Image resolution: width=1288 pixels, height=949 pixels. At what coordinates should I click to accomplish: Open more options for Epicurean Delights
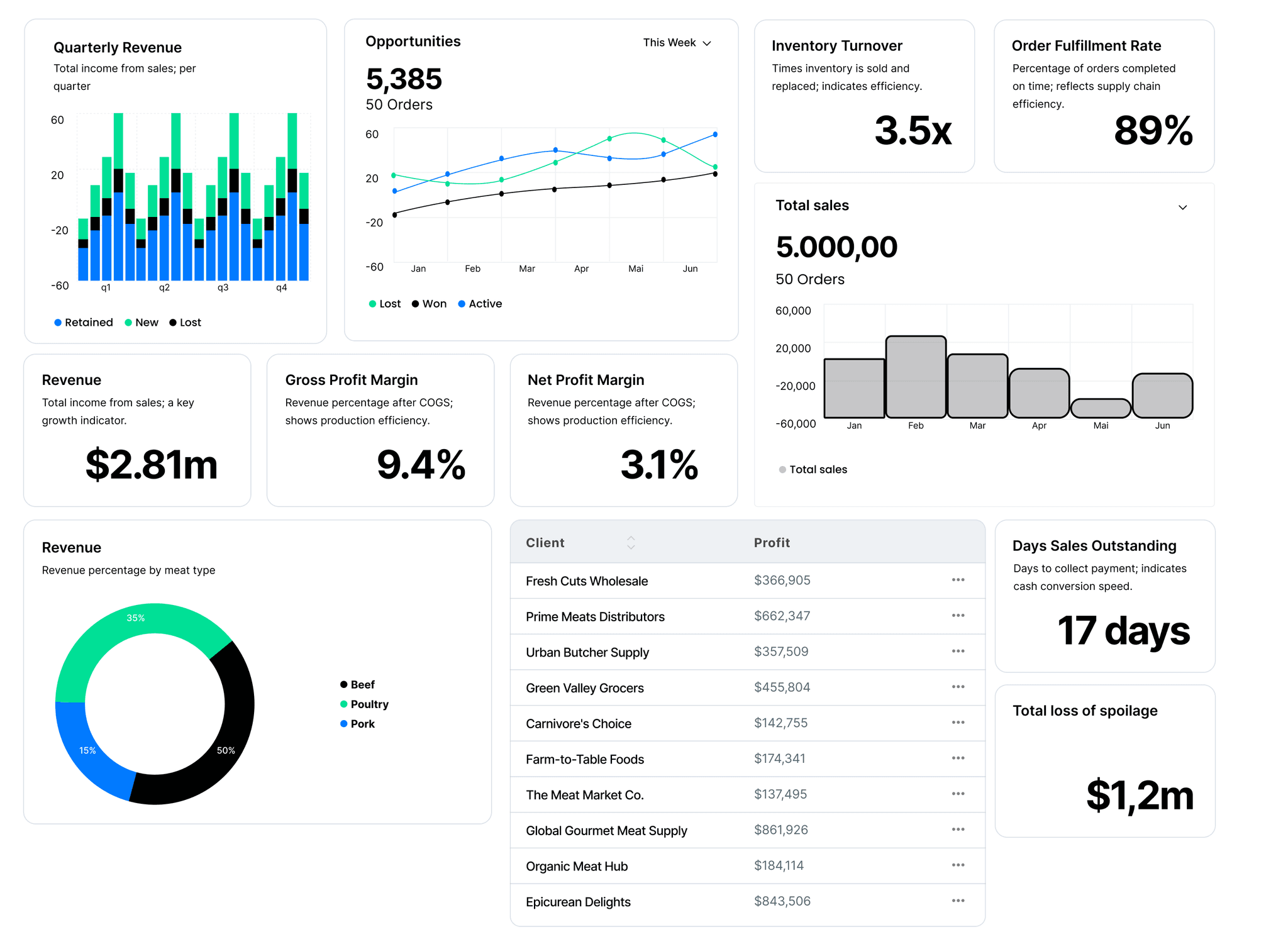click(x=958, y=901)
